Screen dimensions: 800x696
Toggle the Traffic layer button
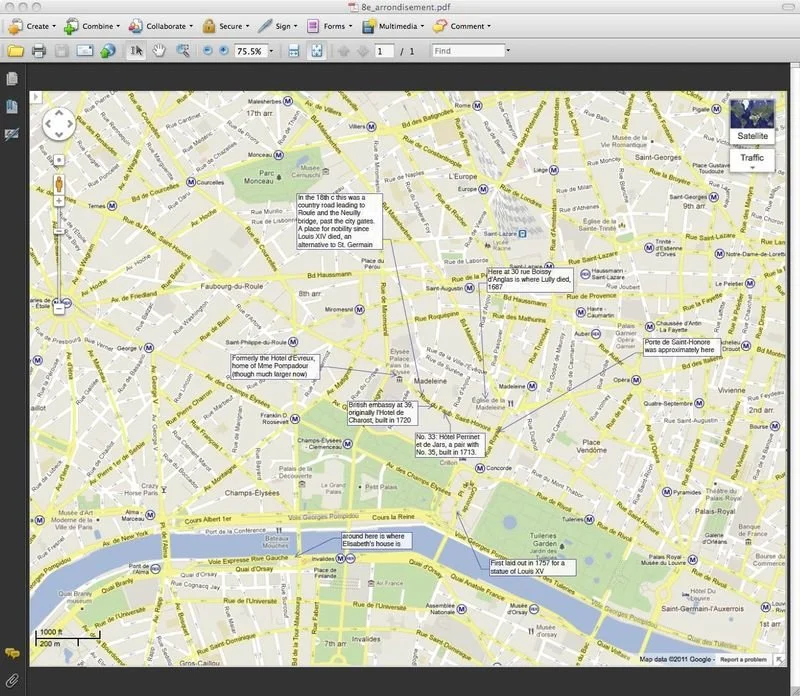click(x=752, y=160)
